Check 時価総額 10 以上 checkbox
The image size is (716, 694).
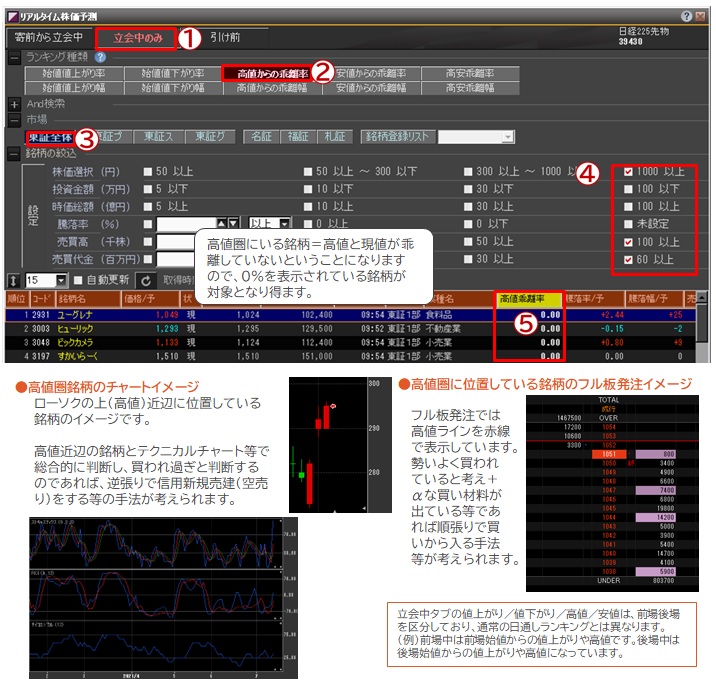[308, 207]
